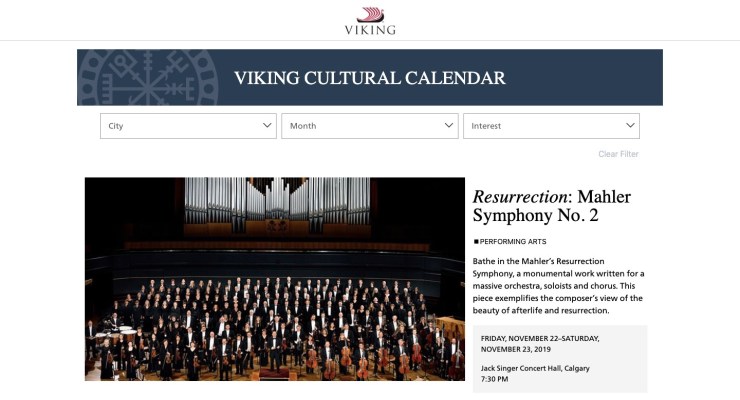This screenshot has height=400, width=740.
Task: Click the chevron arrow on the City field
Action: pyautogui.click(x=267, y=126)
